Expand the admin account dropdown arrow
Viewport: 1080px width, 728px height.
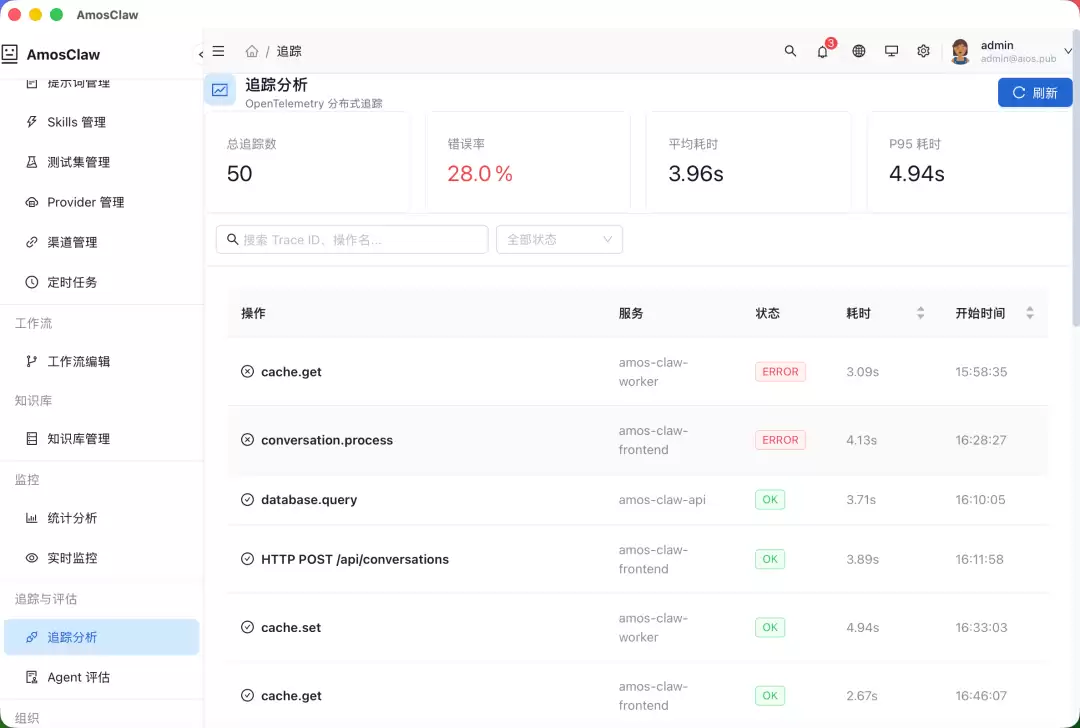pos(1068,51)
